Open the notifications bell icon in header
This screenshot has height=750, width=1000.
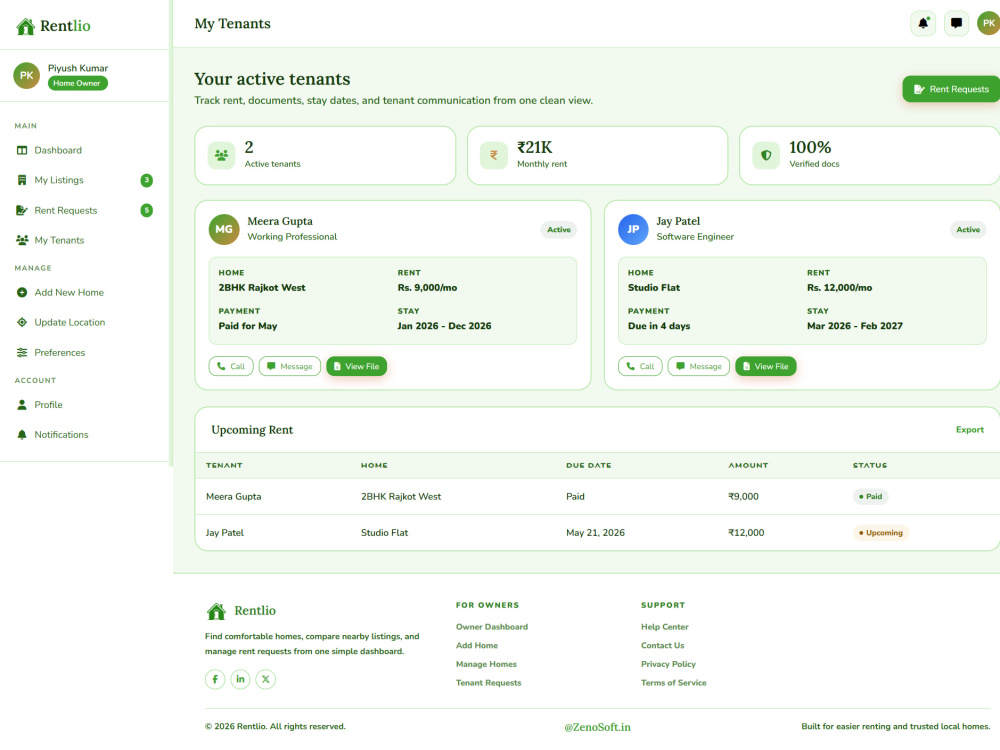coord(923,24)
